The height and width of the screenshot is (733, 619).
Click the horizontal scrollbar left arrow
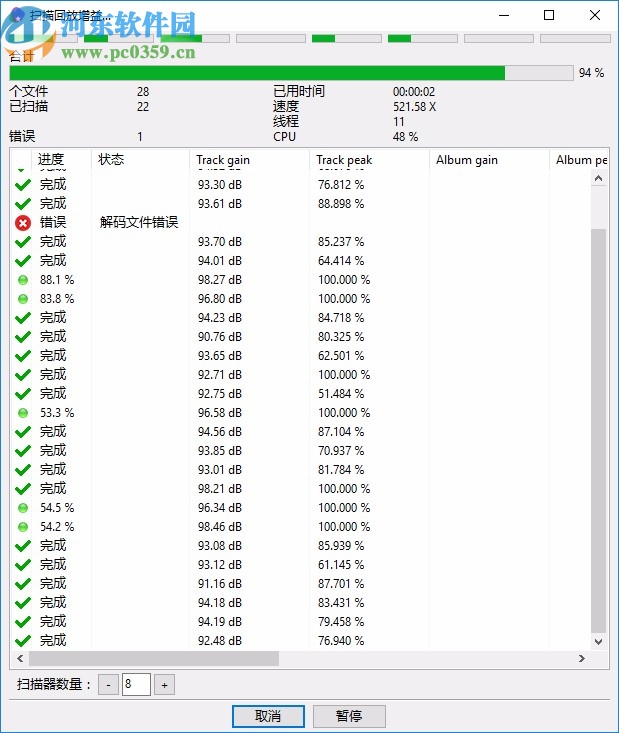(20, 658)
